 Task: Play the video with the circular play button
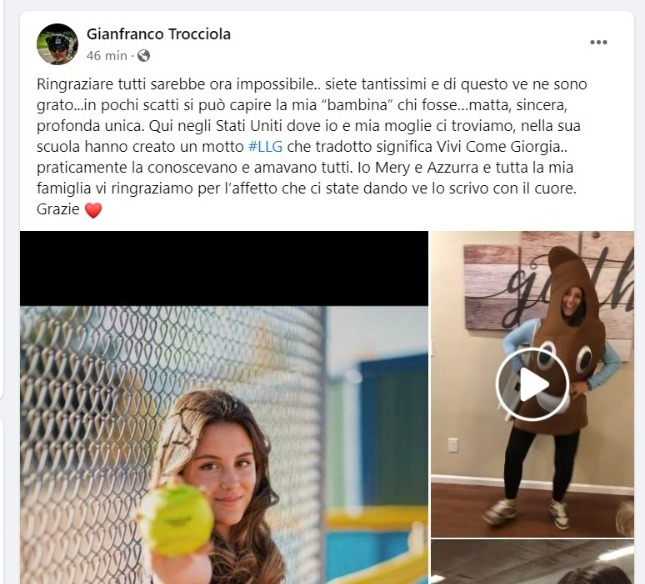(x=532, y=384)
